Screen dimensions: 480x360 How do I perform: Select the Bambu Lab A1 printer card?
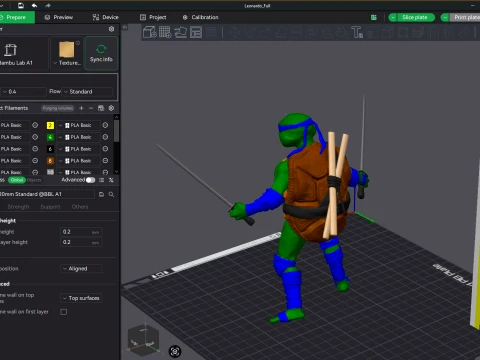[23, 53]
